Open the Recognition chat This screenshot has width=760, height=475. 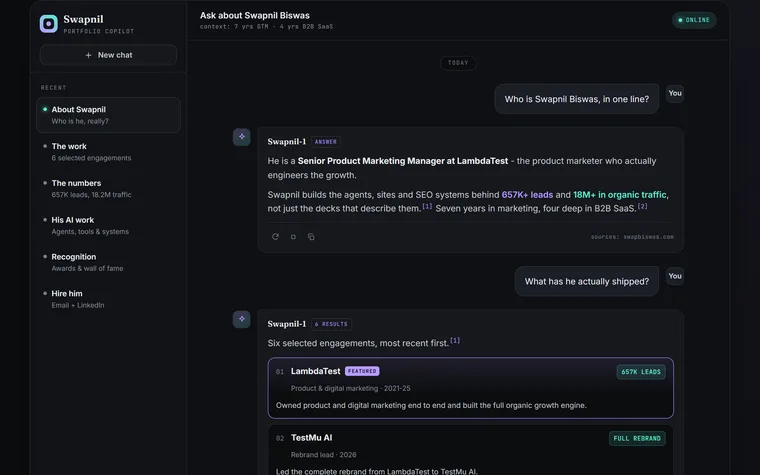pos(108,262)
